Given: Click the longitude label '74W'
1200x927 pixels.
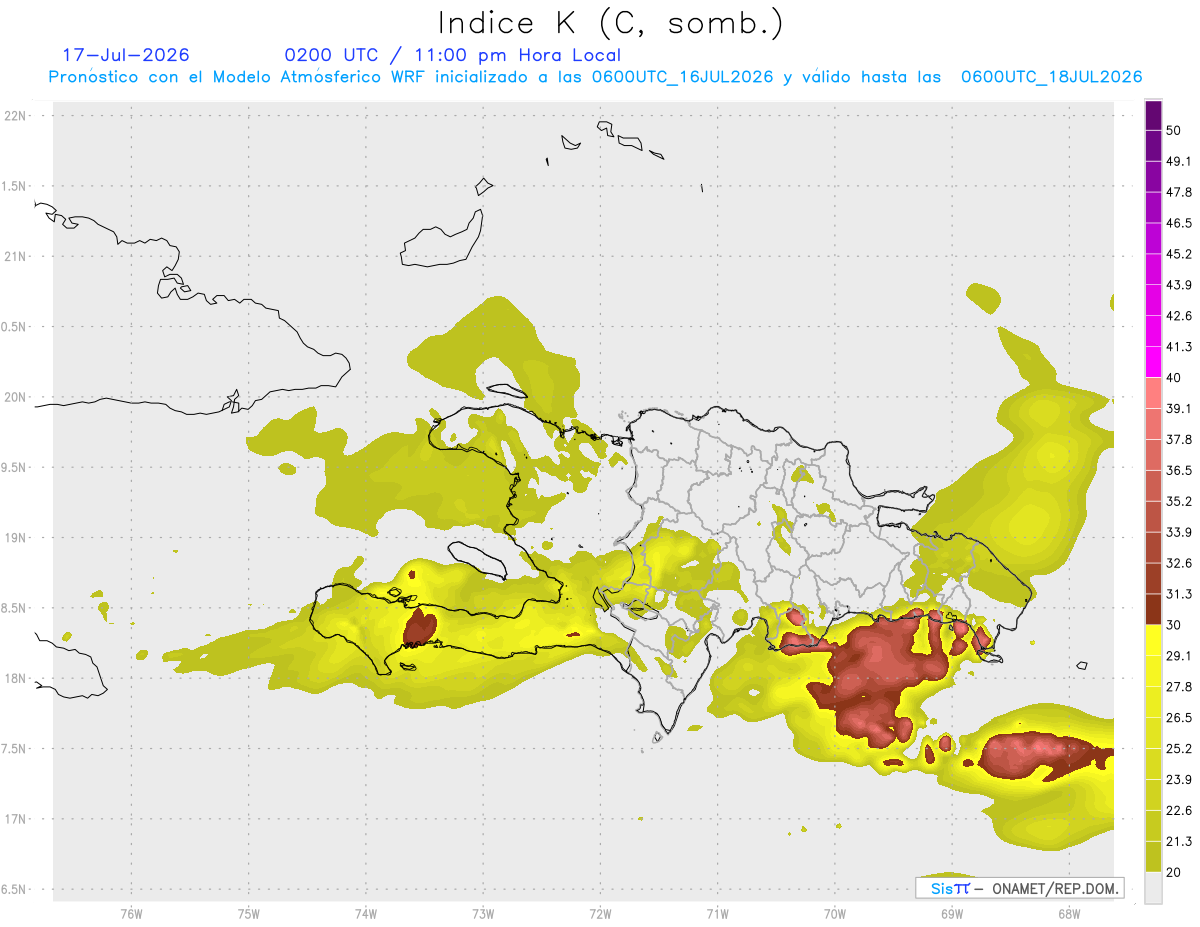Looking at the screenshot, I should tap(365, 914).
